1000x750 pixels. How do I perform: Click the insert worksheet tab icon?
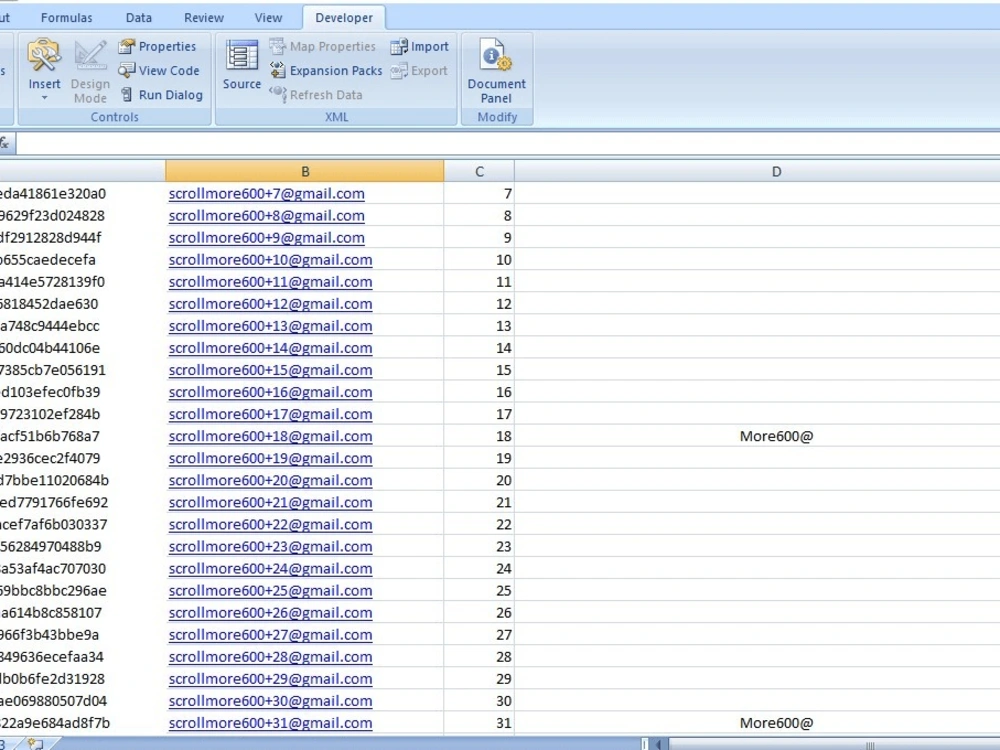pos(36,744)
